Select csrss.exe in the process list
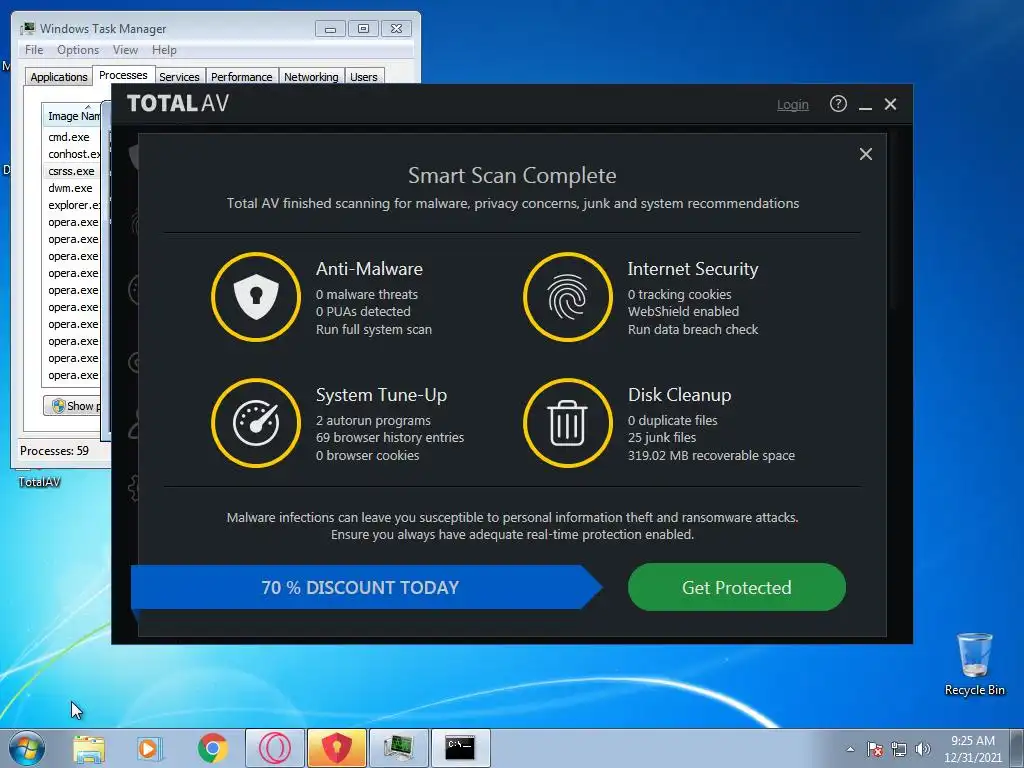1024x768 pixels. click(71, 171)
